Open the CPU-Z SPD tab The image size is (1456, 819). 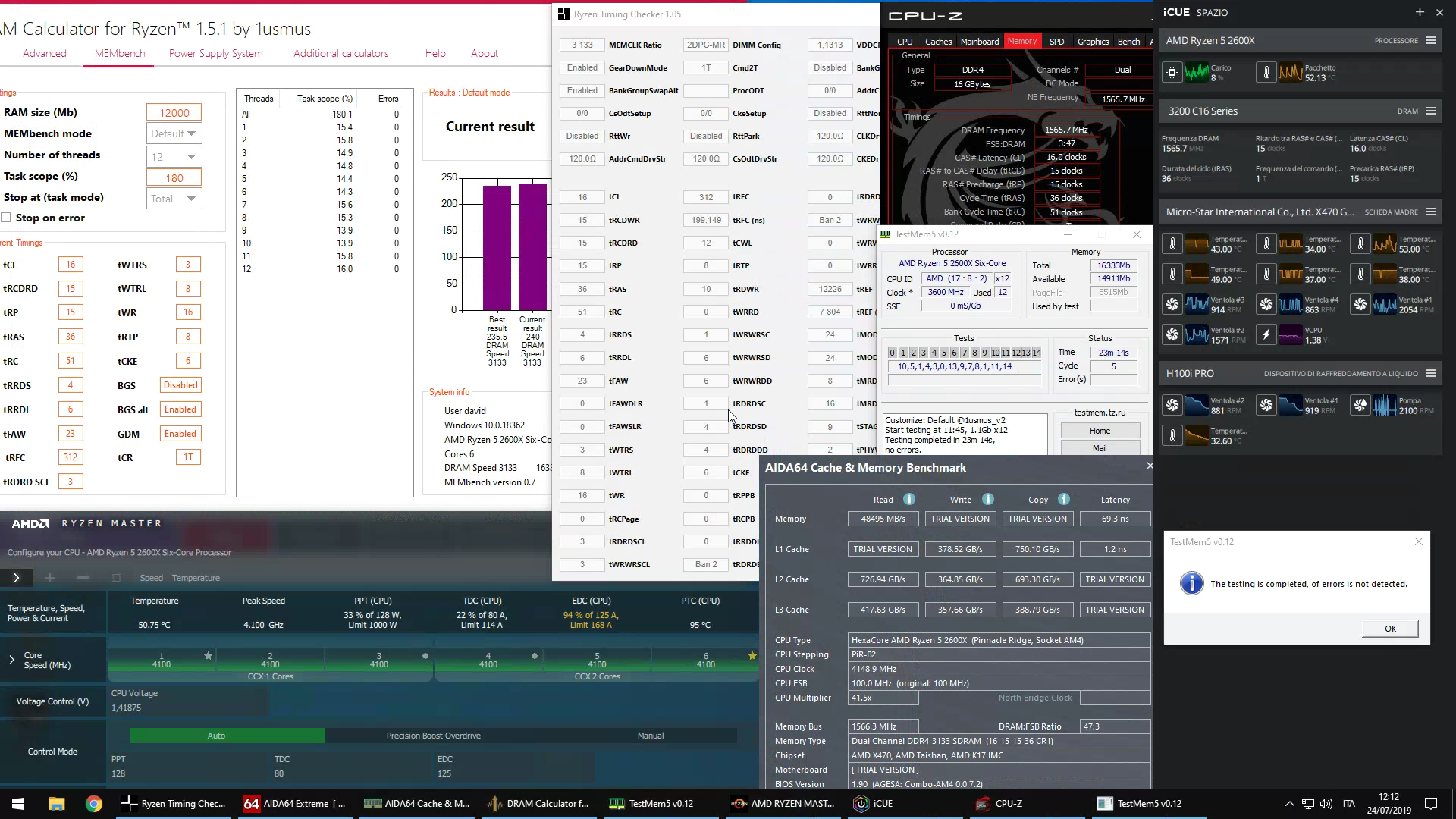(x=1056, y=42)
